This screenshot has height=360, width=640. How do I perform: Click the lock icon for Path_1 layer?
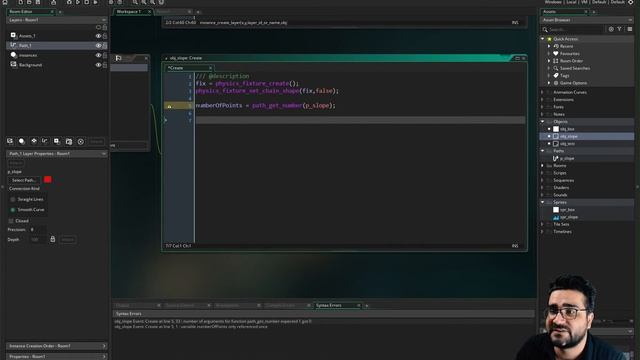click(x=105, y=46)
